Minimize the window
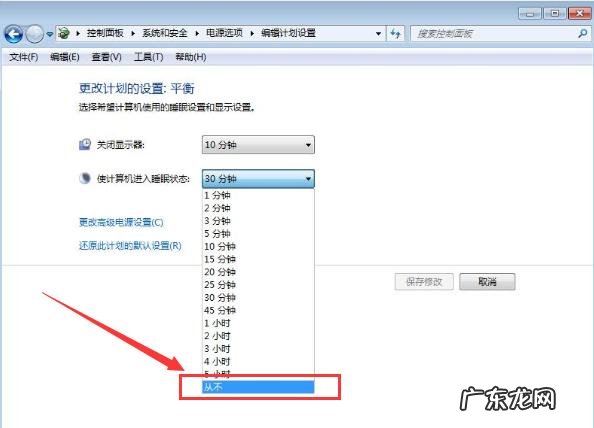Image resolution: width=594 pixels, height=428 pixels. pos(530,14)
